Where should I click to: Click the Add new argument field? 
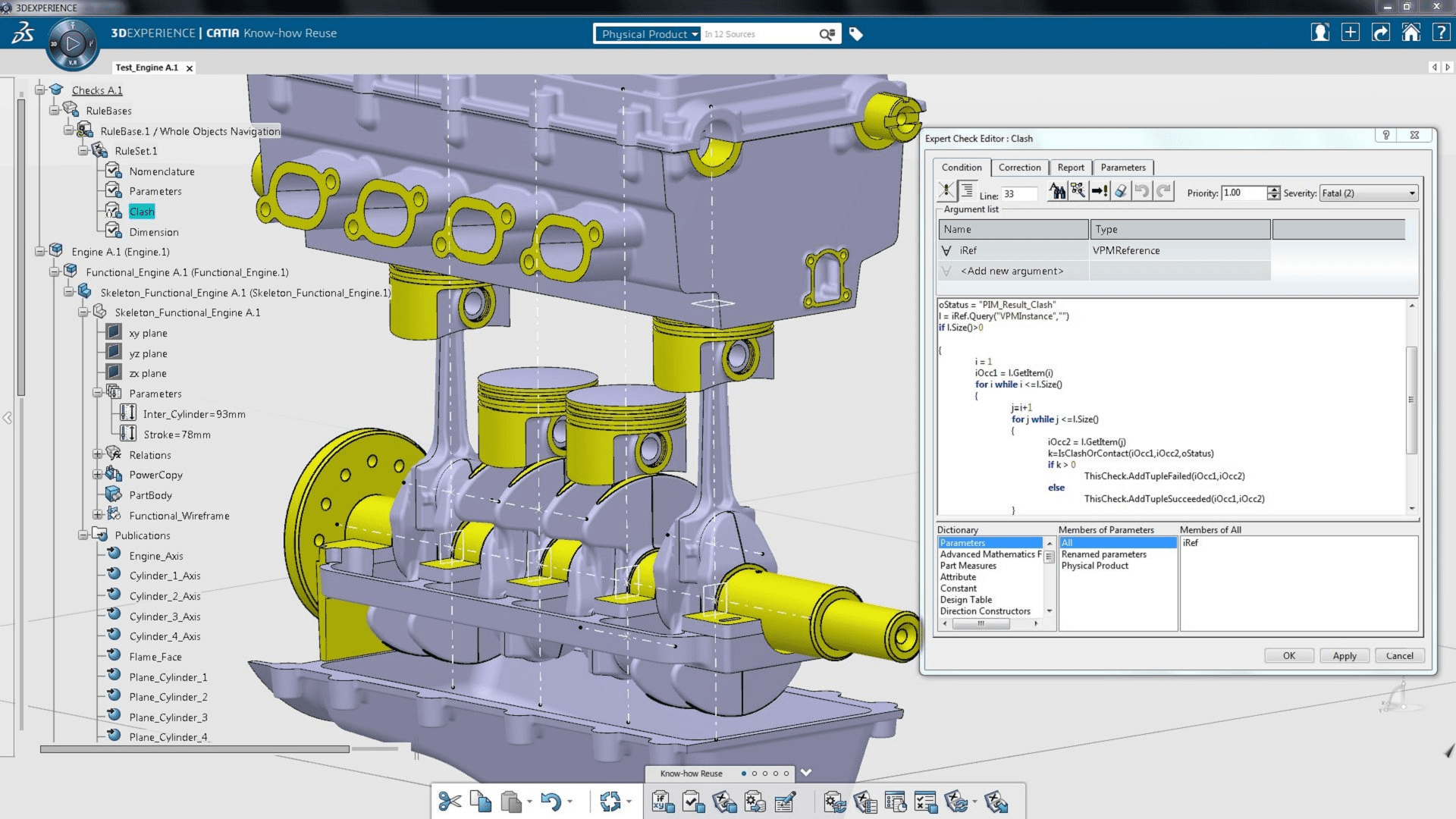click(x=1010, y=270)
